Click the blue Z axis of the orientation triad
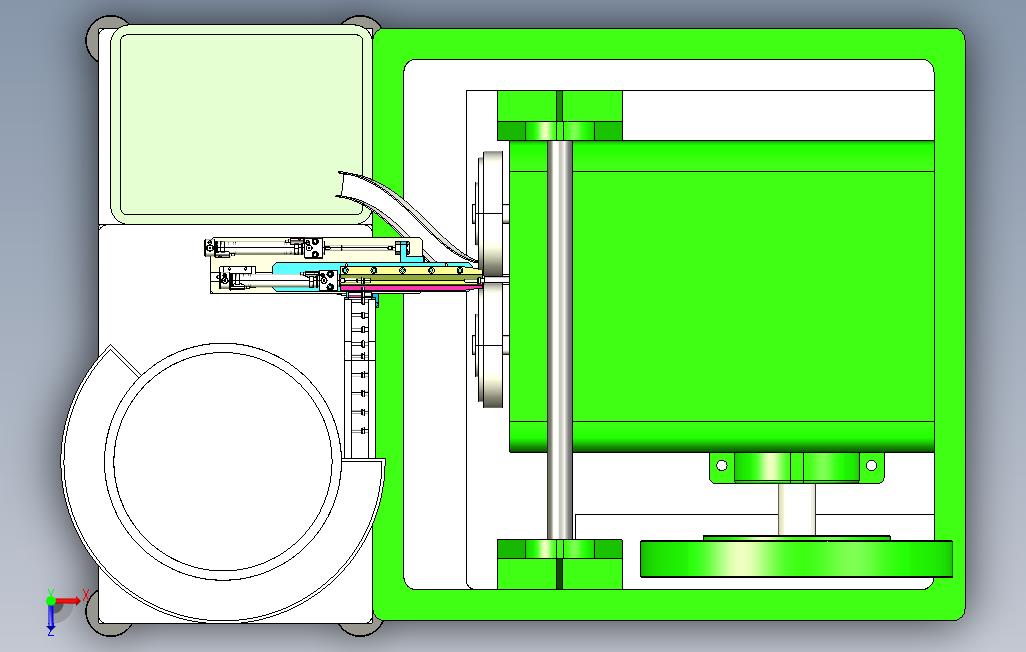The width and height of the screenshot is (1026, 652). [51, 619]
